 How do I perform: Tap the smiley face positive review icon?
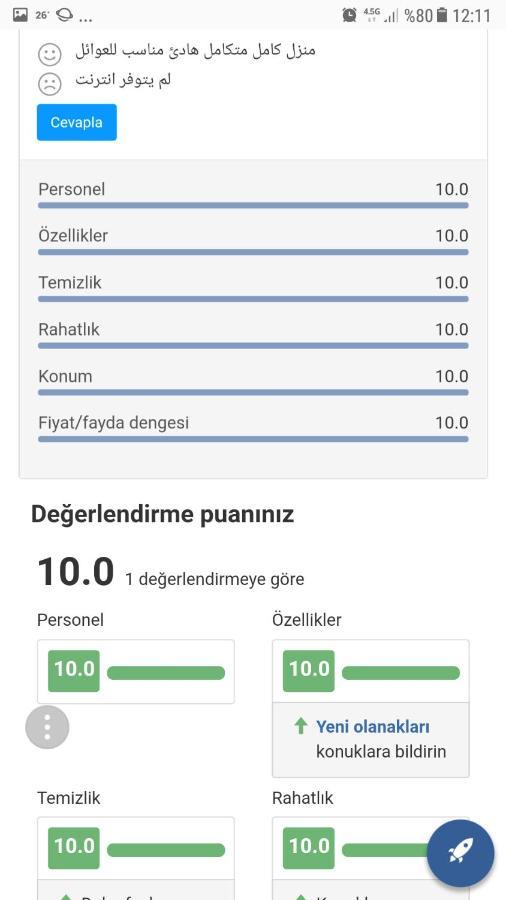tap(50, 55)
